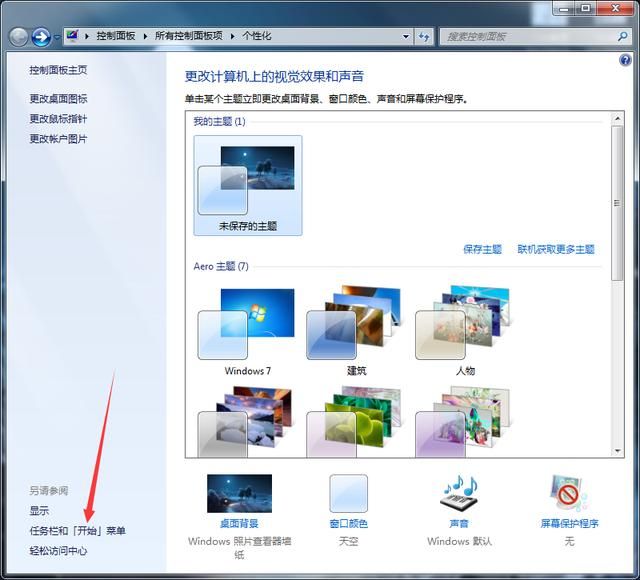Apply the Windows 7 Aero theme
This screenshot has width=640, height=580.
247,331
